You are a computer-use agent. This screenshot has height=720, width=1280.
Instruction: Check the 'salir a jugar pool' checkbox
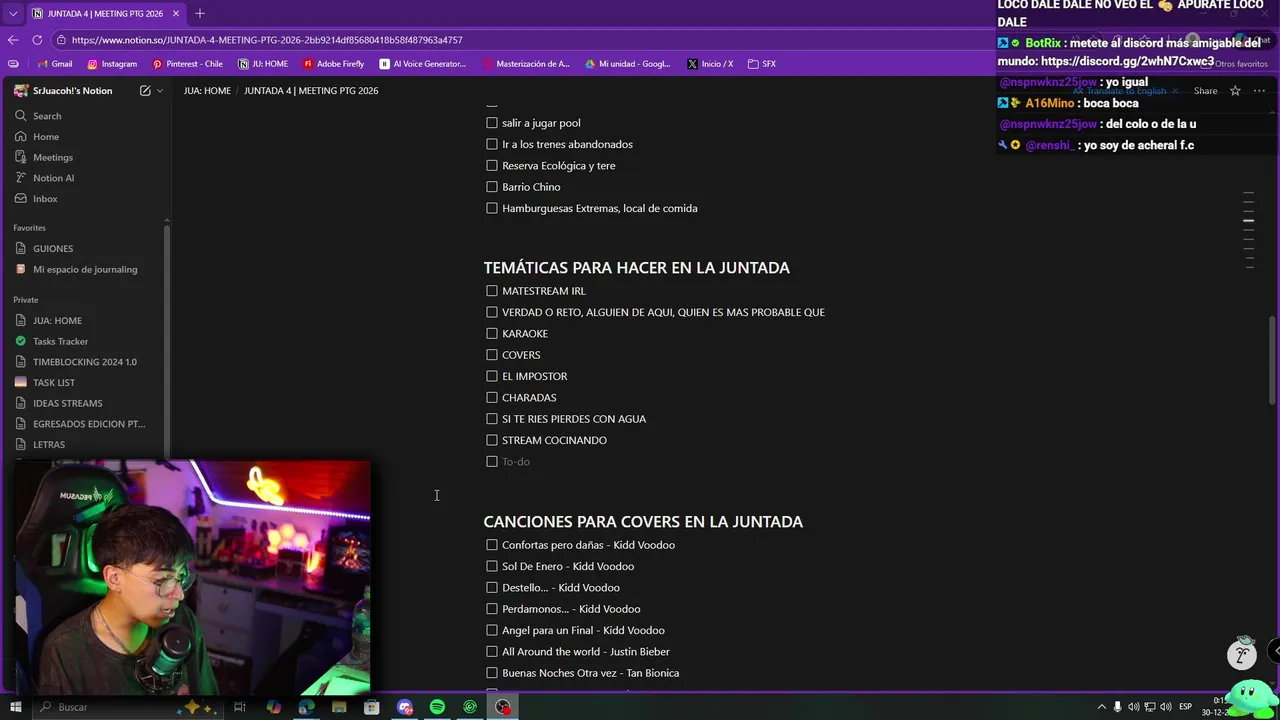click(x=492, y=123)
